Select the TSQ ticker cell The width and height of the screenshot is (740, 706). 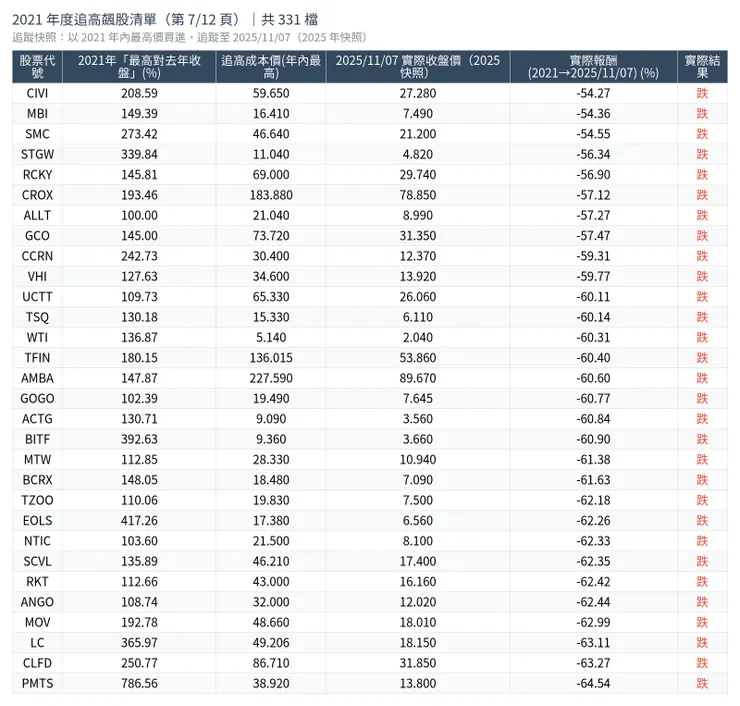(37, 317)
